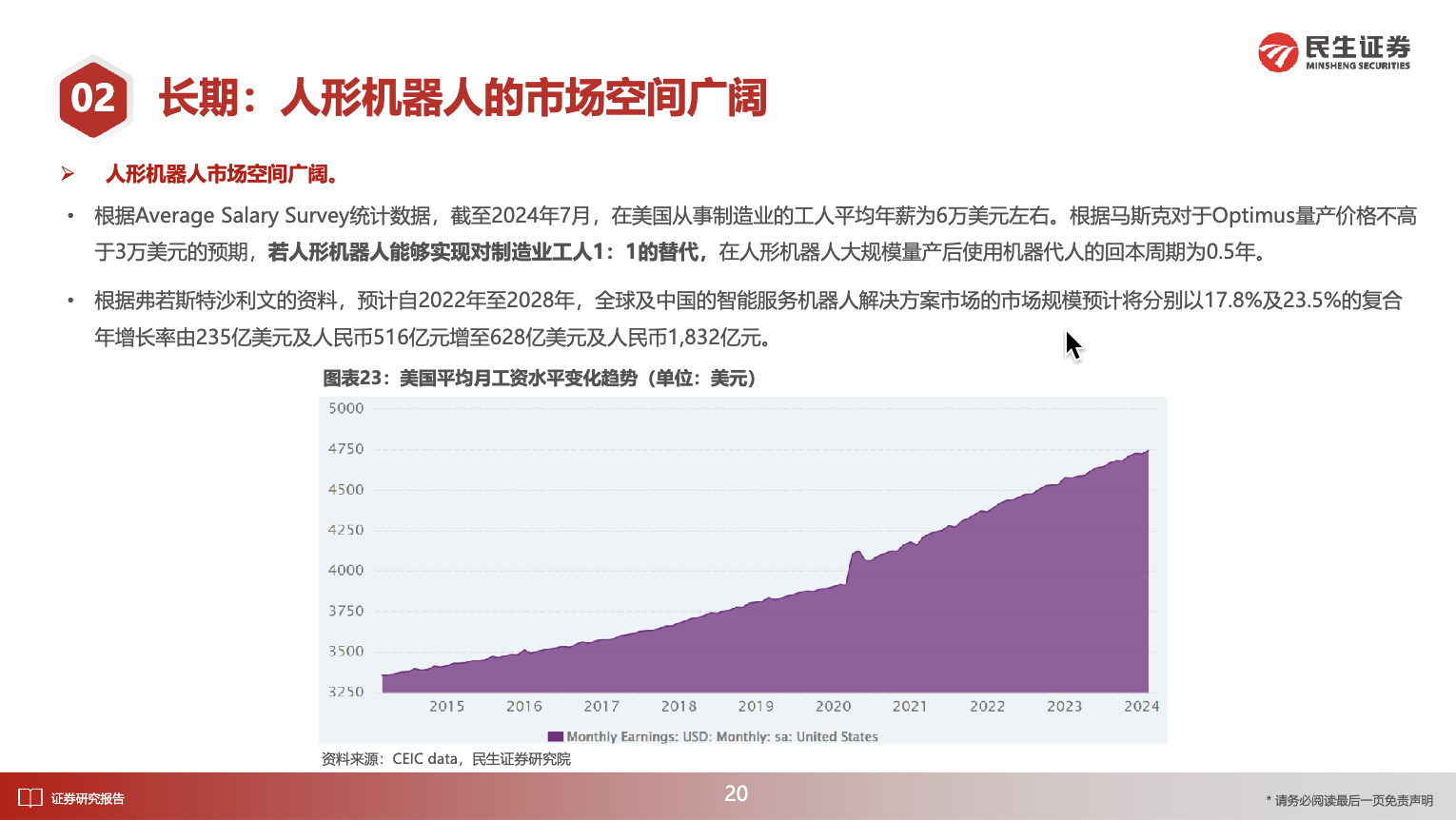Click the chart title 图表23：美国平均月工资水平变化趋势
This screenshot has width=1456, height=820.
[x=540, y=379]
